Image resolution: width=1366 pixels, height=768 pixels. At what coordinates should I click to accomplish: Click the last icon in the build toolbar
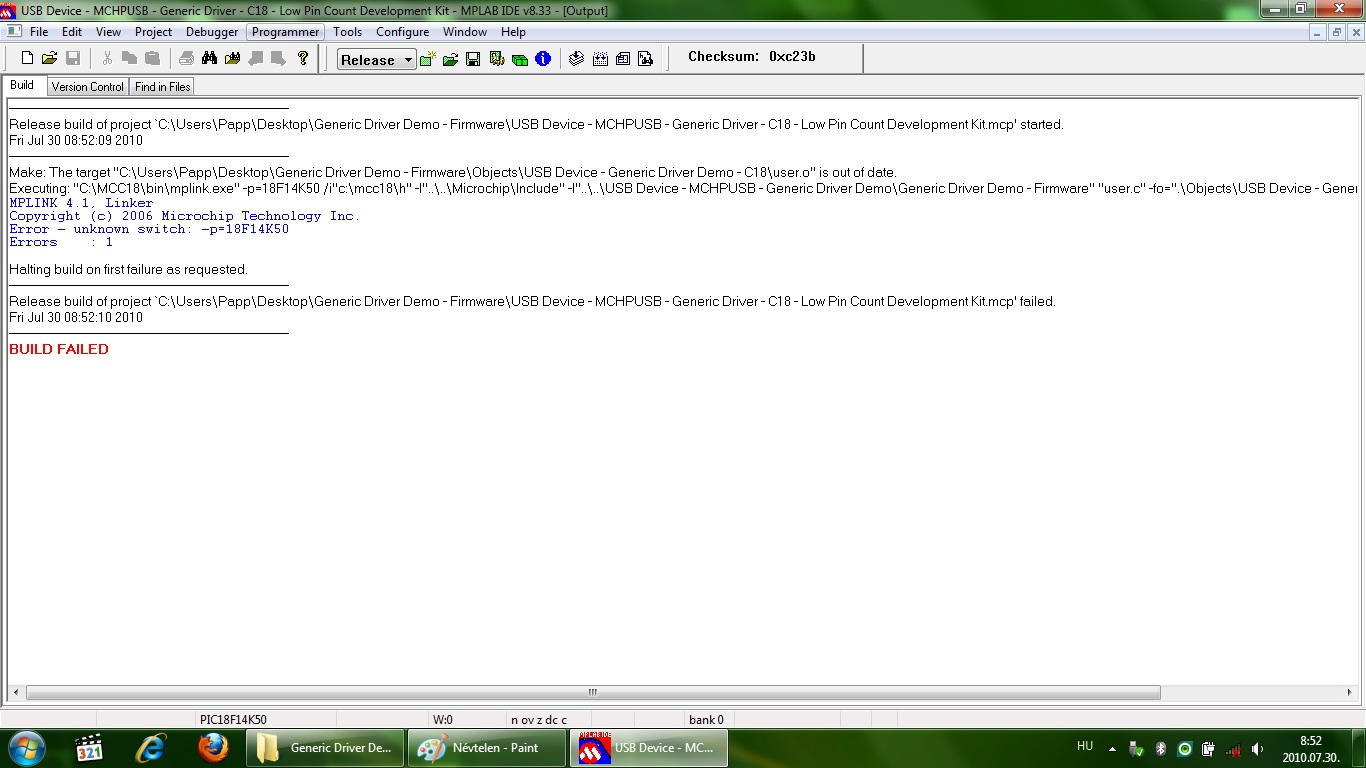click(646, 59)
